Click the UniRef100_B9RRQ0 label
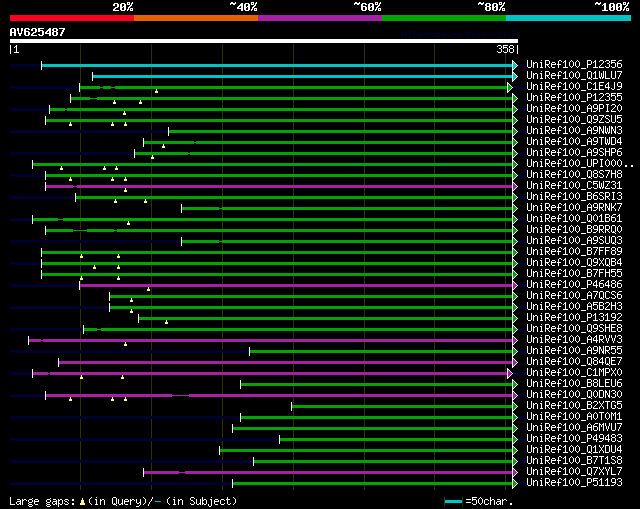The width and height of the screenshot is (640, 509). [x=574, y=230]
